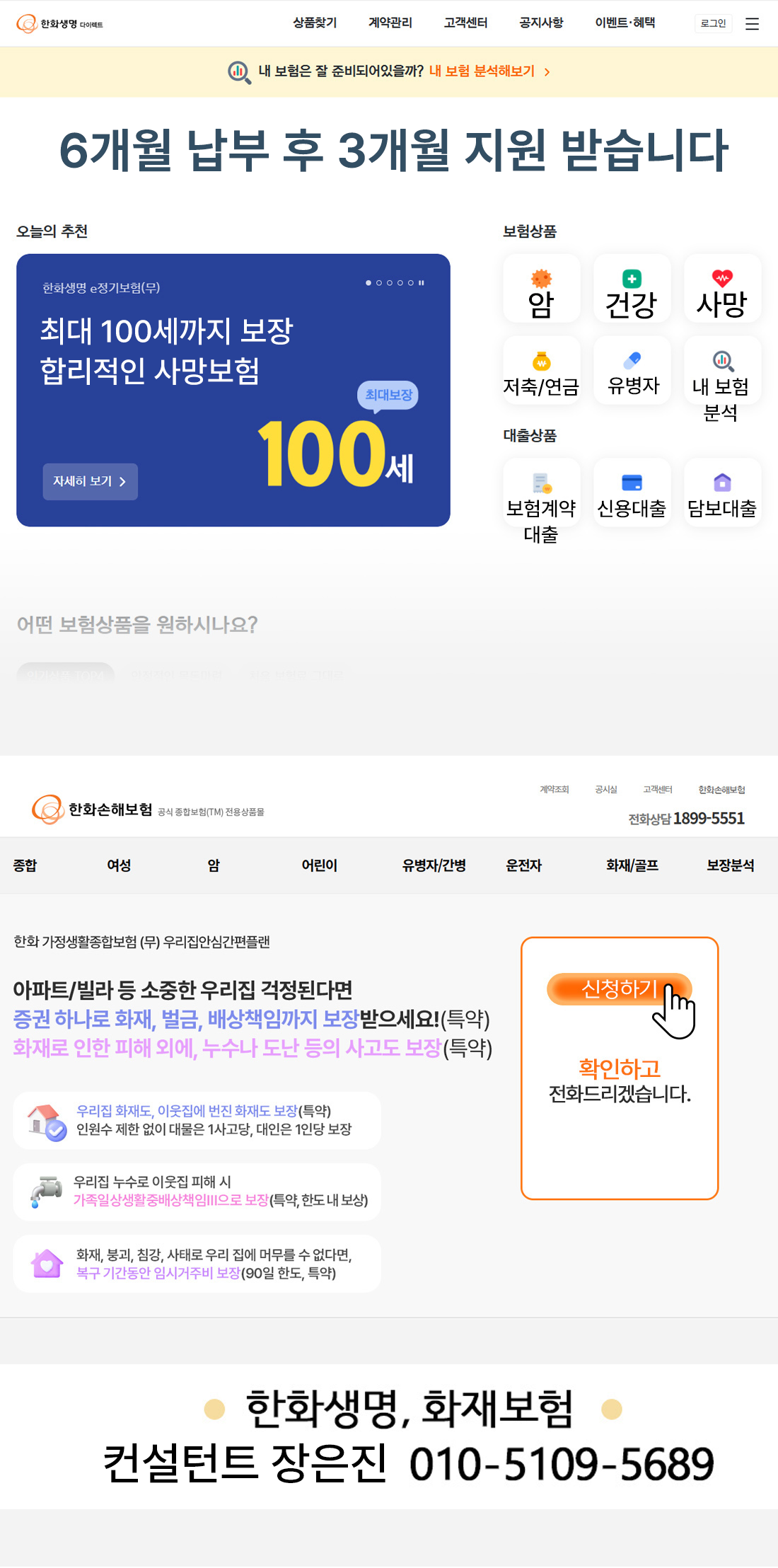The height and width of the screenshot is (1568, 778).
Task: Click the 한화생명 e정기보험(무) product label
Action: pos(101,288)
